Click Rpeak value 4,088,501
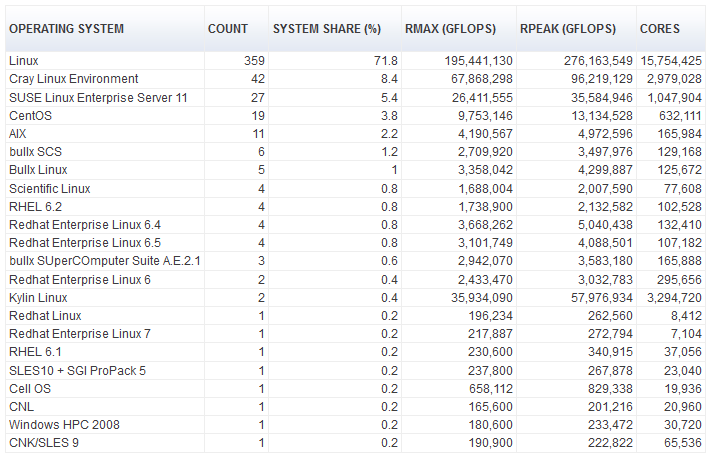The height and width of the screenshot is (460, 713). 605,243
